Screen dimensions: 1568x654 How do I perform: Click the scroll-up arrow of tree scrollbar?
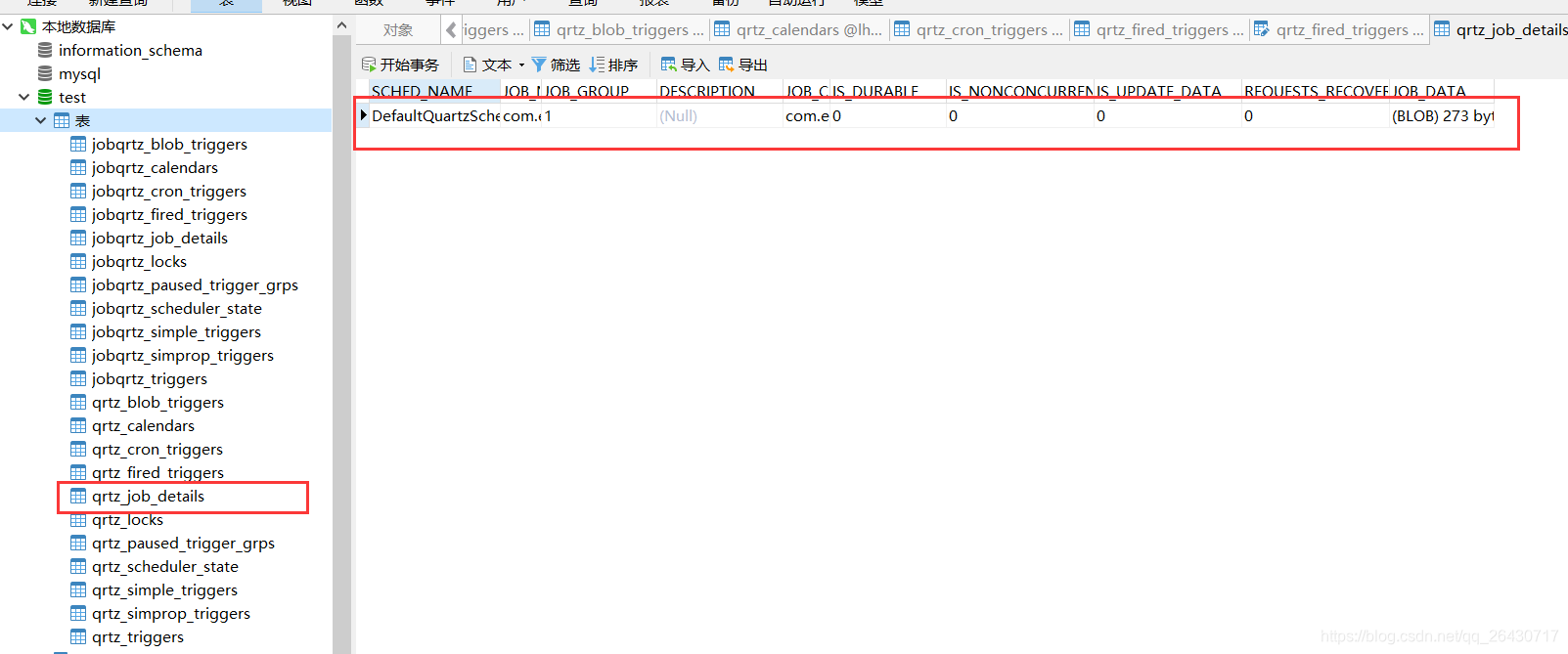click(x=341, y=25)
